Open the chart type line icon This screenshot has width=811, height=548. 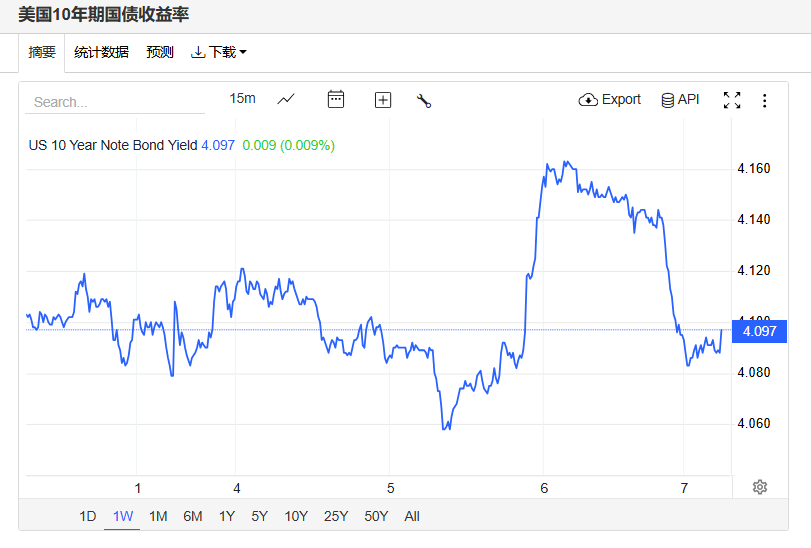(x=286, y=99)
